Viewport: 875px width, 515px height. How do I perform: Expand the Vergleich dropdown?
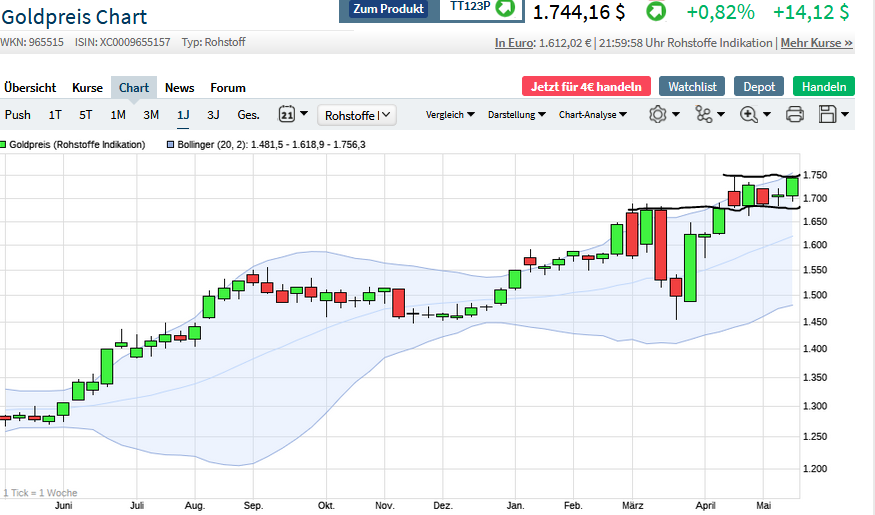coord(450,115)
